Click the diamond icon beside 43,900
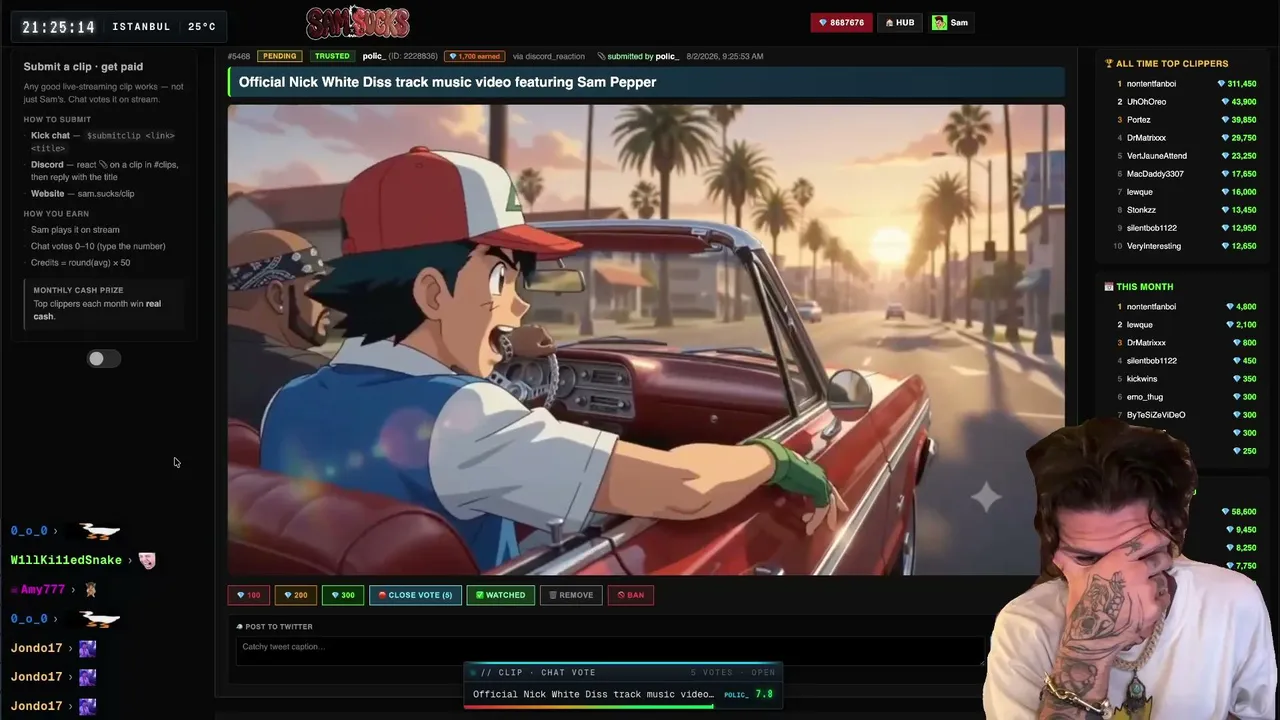The image size is (1280, 720). click(x=1226, y=102)
